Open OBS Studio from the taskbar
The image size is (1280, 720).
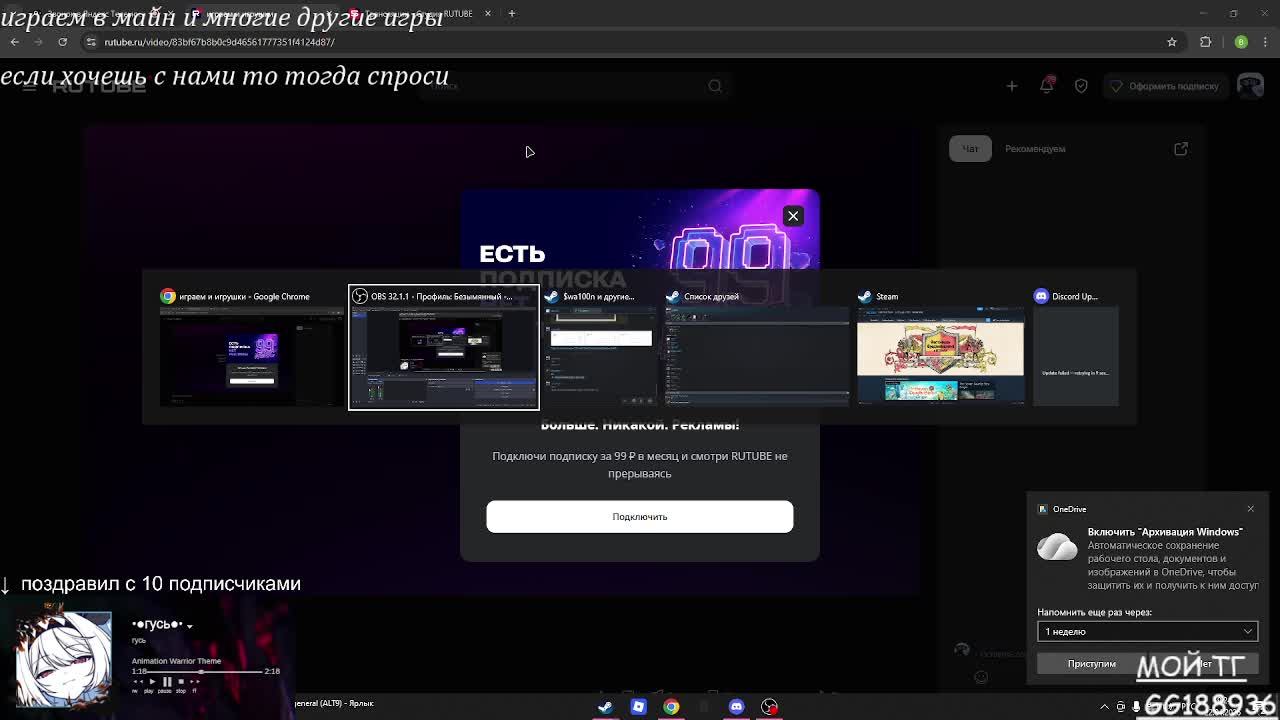(x=769, y=707)
